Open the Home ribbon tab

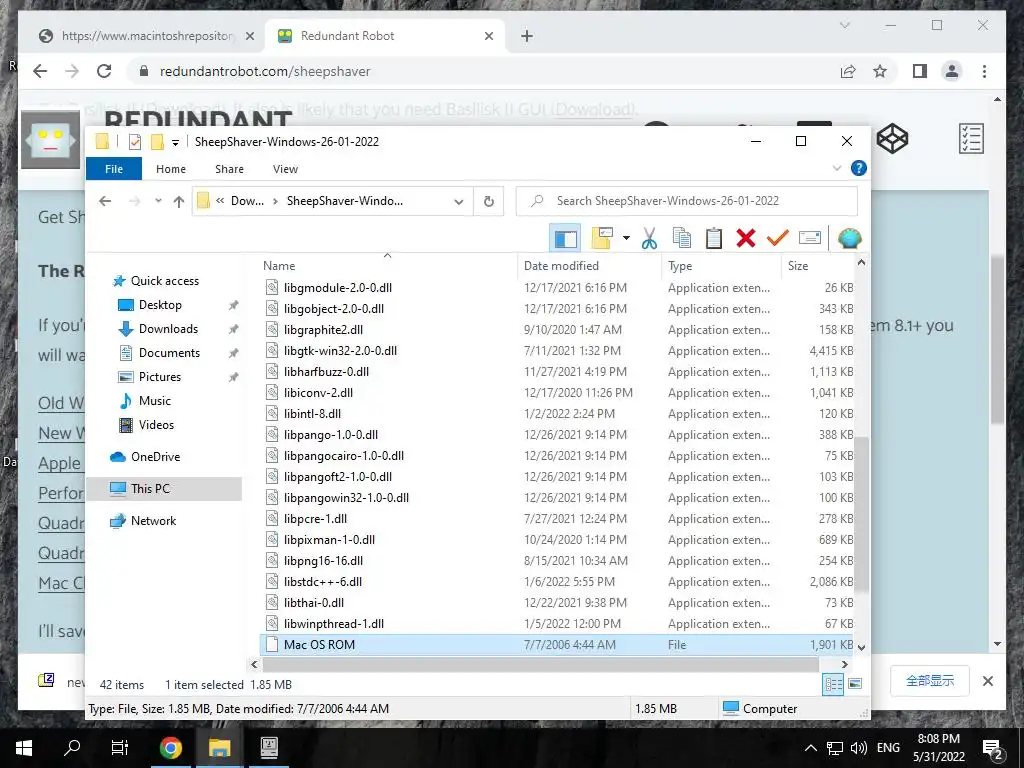pyautogui.click(x=171, y=168)
